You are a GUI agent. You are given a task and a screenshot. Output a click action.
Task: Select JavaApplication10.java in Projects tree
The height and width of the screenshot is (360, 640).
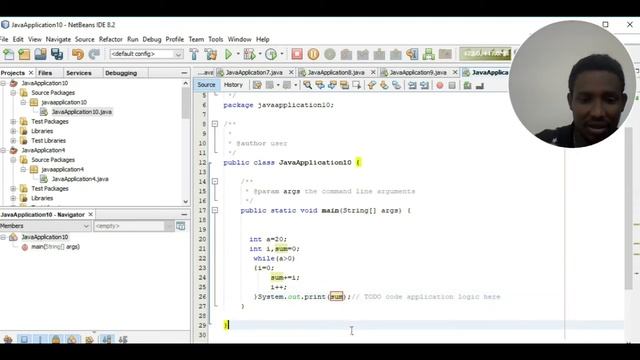pos(82,112)
